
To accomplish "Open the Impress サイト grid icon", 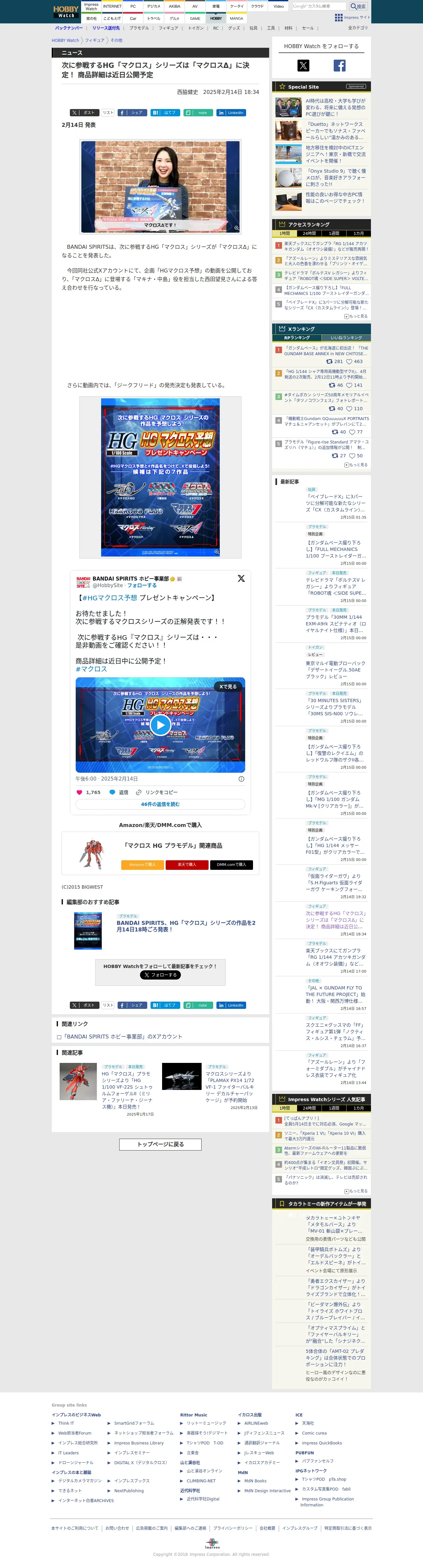I will pos(339,18).
